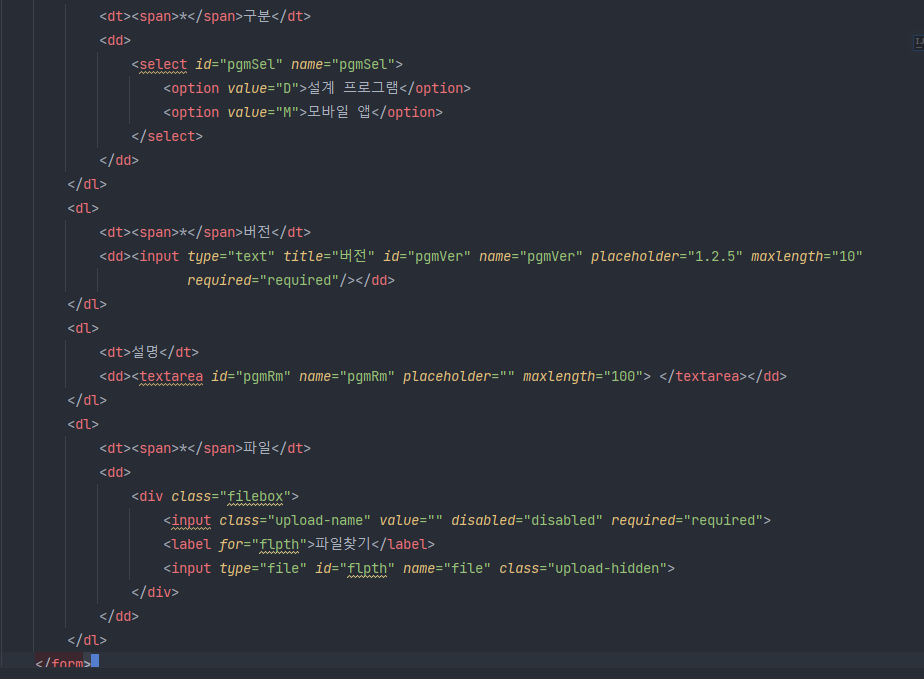
Task: Click the disabled="disabled" attribute
Action: coord(527,520)
